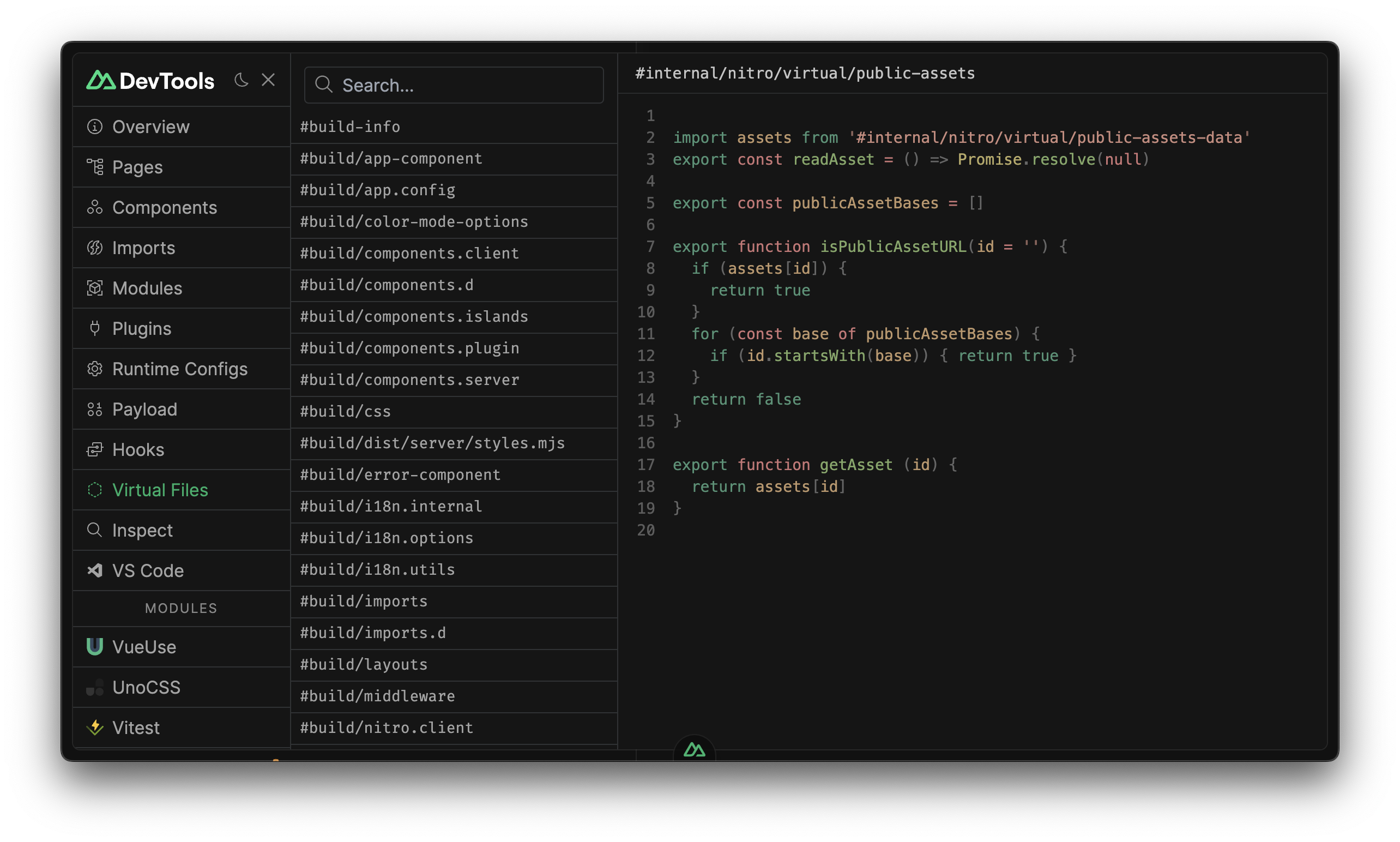Toggle UnoCSS module visibility dot

tap(97, 687)
